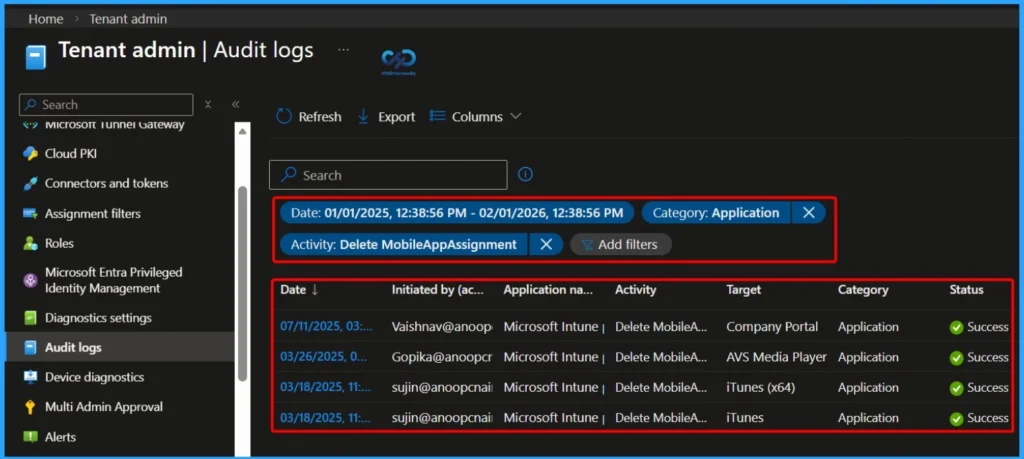Click the Device diagnostics icon
The width and height of the screenshot is (1024, 459).
(x=30, y=377)
